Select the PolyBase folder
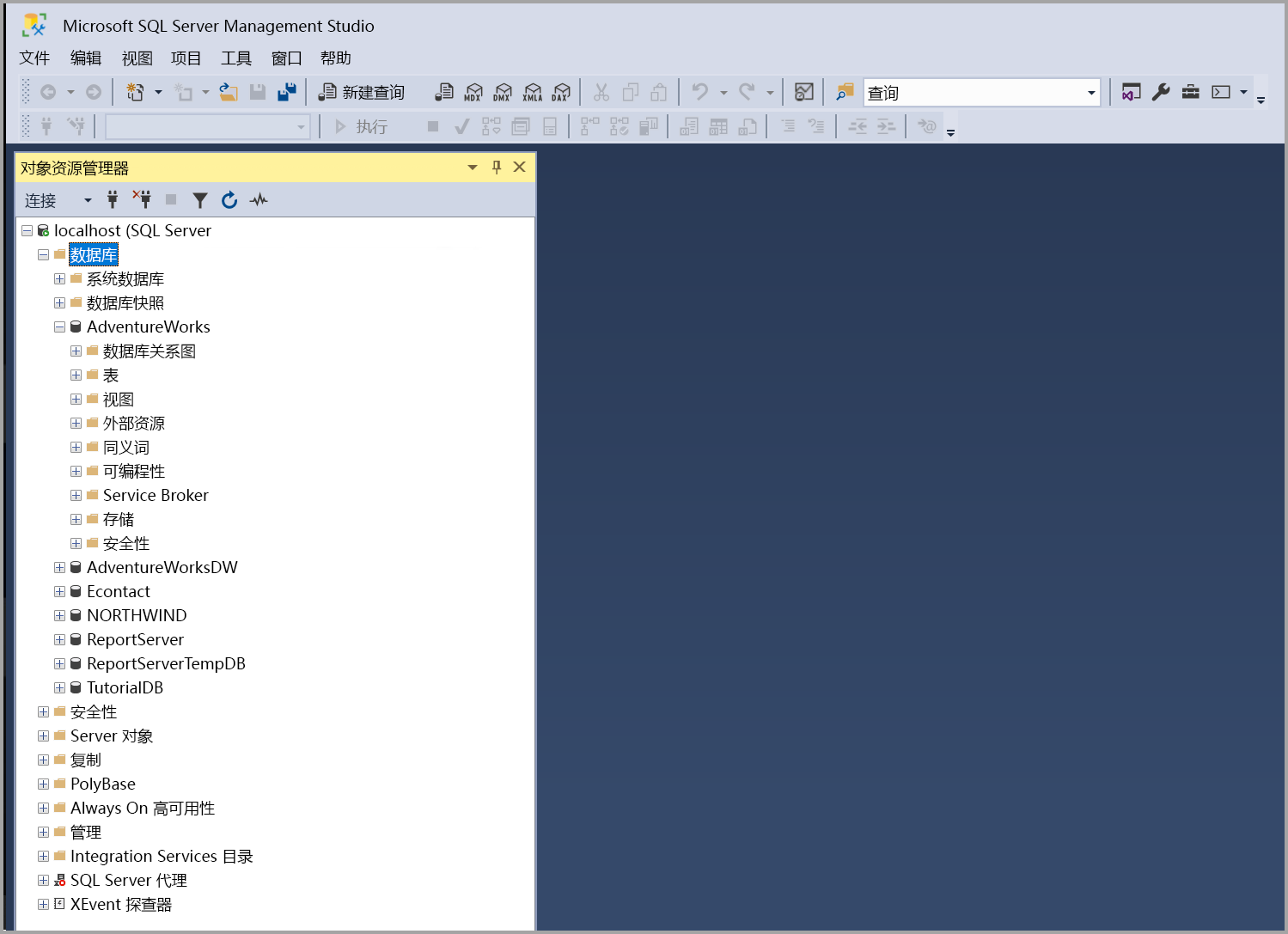The width and height of the screenshot is (1288, 934). click(x=103, y=784)
